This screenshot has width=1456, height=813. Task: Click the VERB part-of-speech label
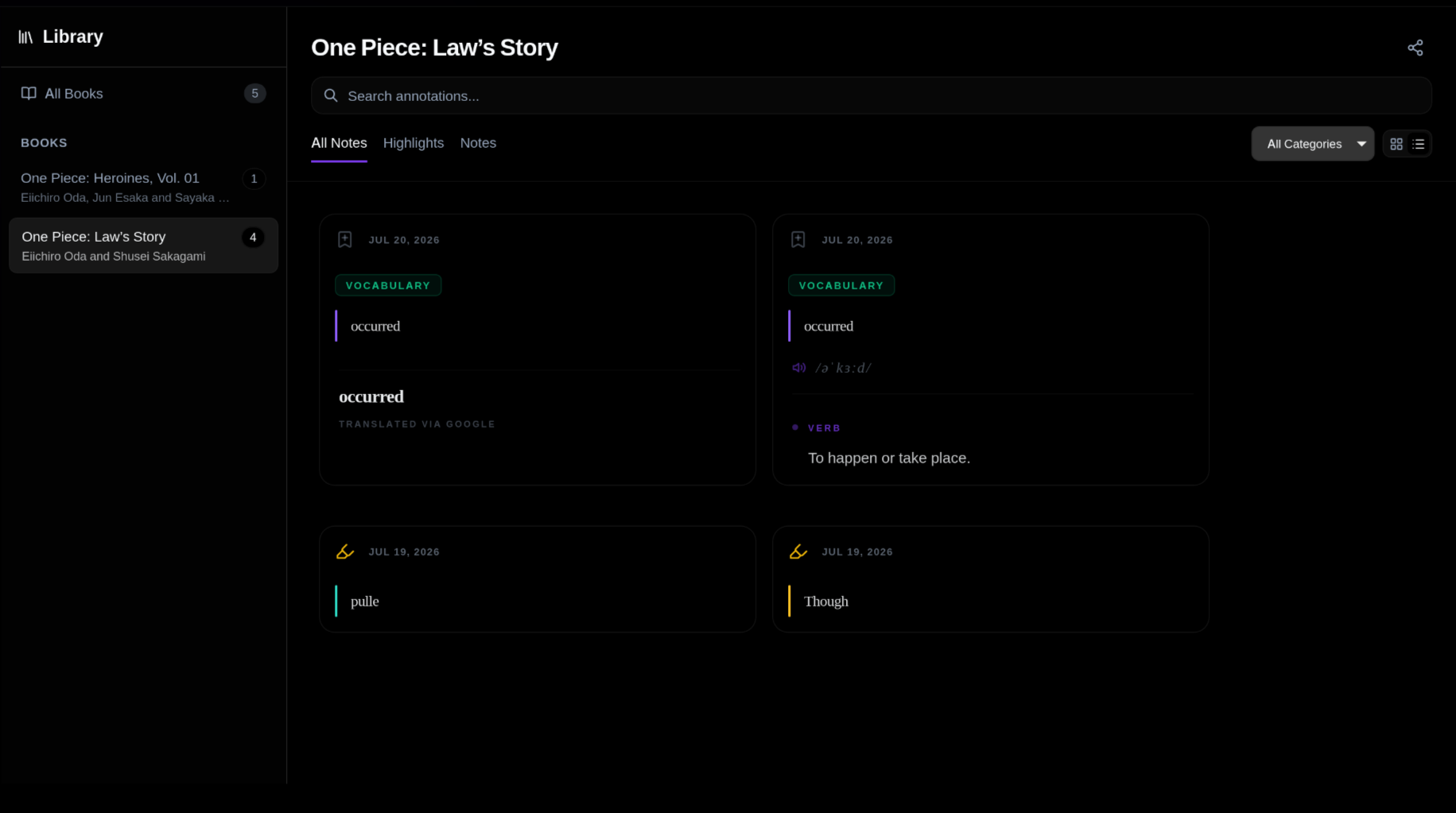coord(824,428)
